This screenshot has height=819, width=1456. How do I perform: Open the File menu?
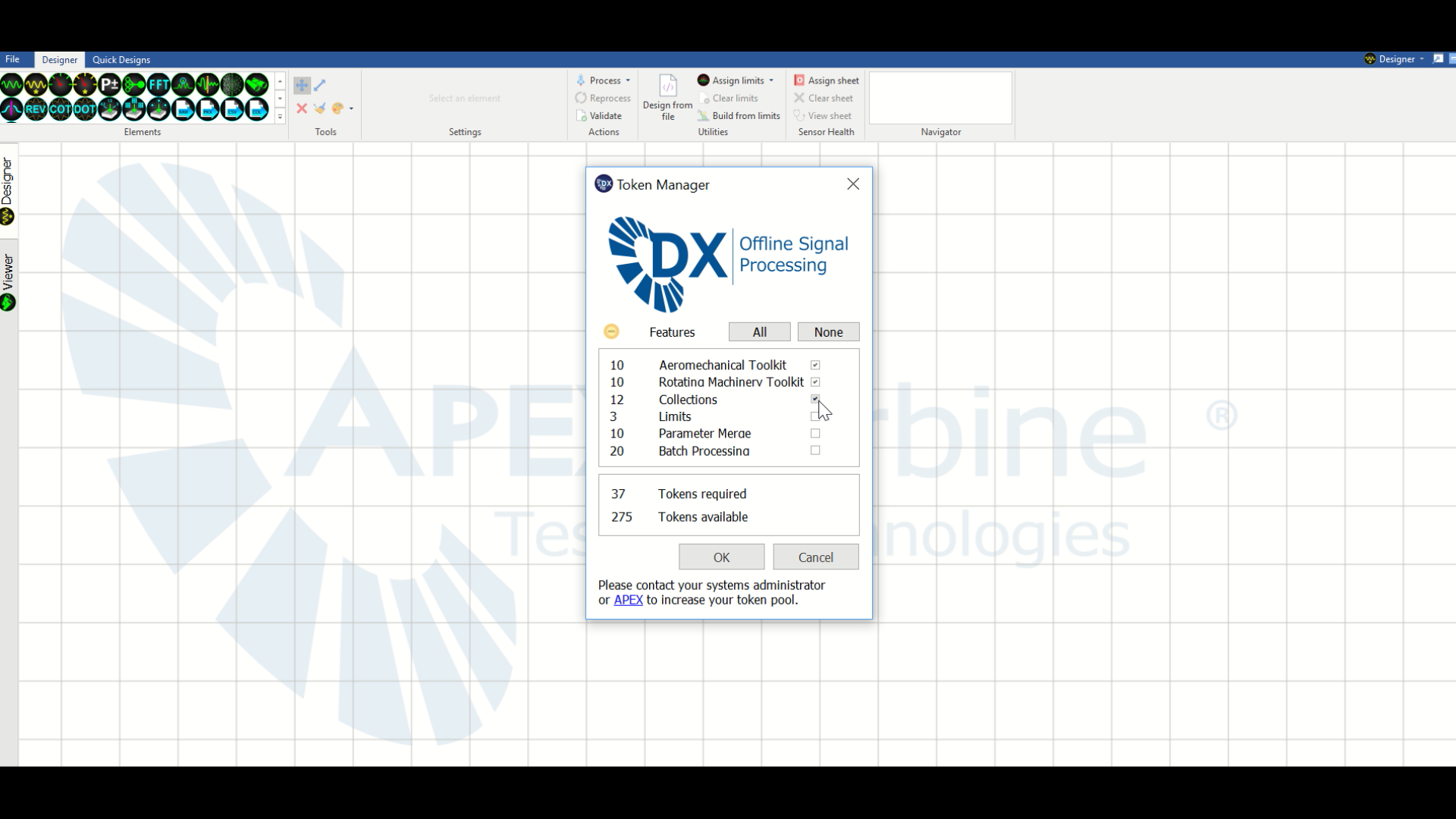(12, 59)
